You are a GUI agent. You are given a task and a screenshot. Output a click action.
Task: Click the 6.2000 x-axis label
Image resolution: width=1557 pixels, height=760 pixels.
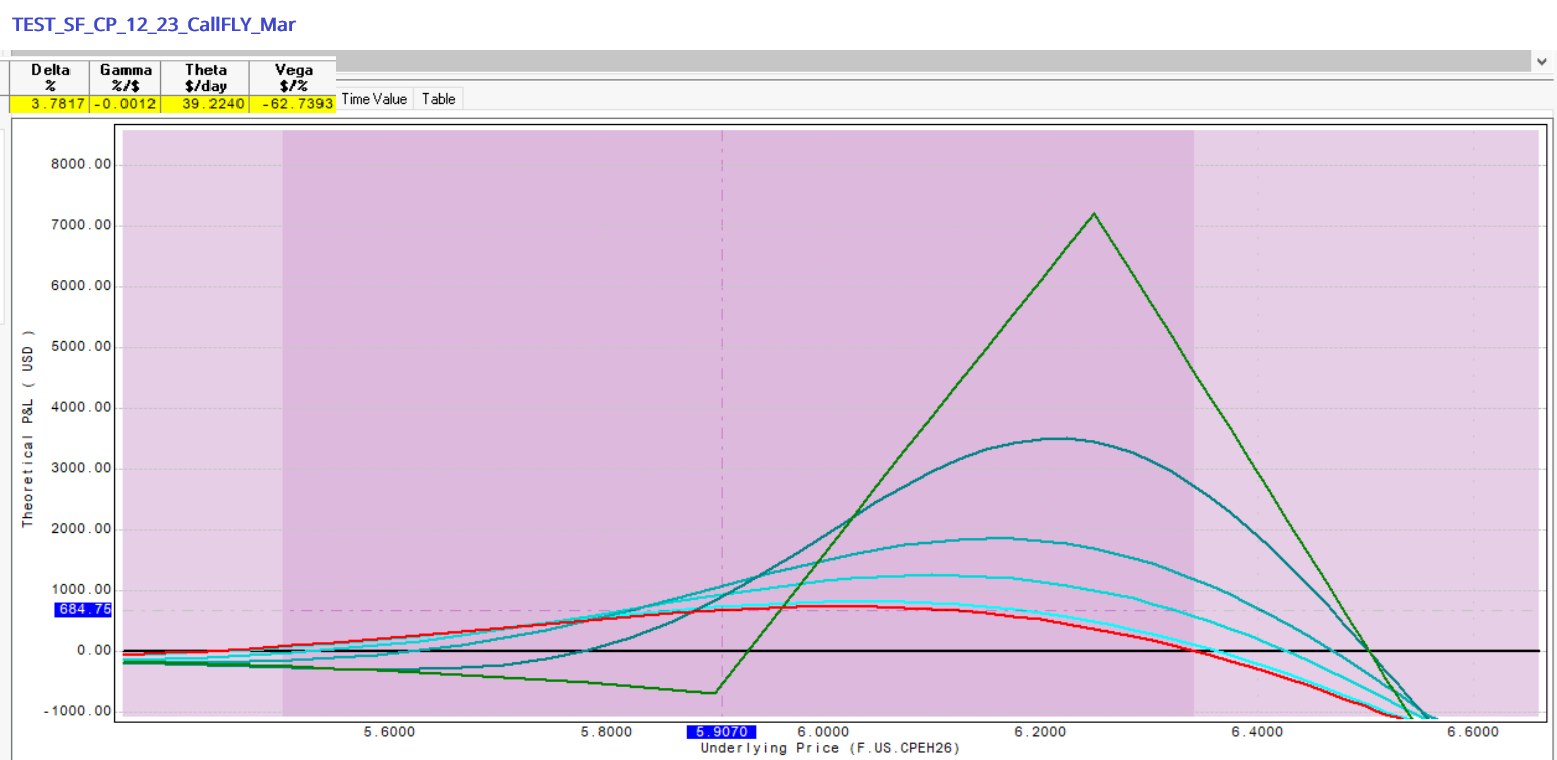[1041, 732]
